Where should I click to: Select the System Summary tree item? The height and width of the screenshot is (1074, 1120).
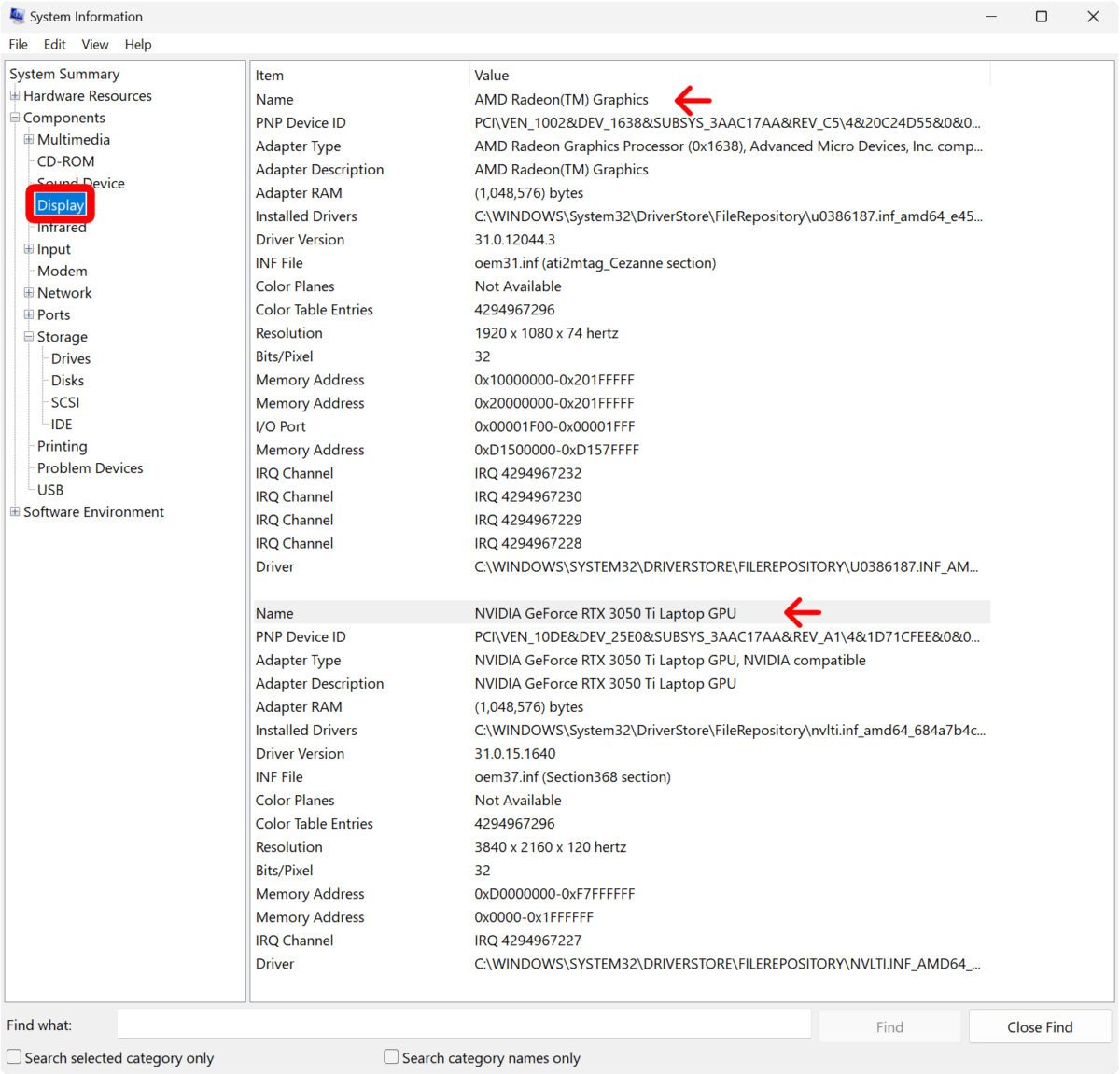tap(64, 74)
